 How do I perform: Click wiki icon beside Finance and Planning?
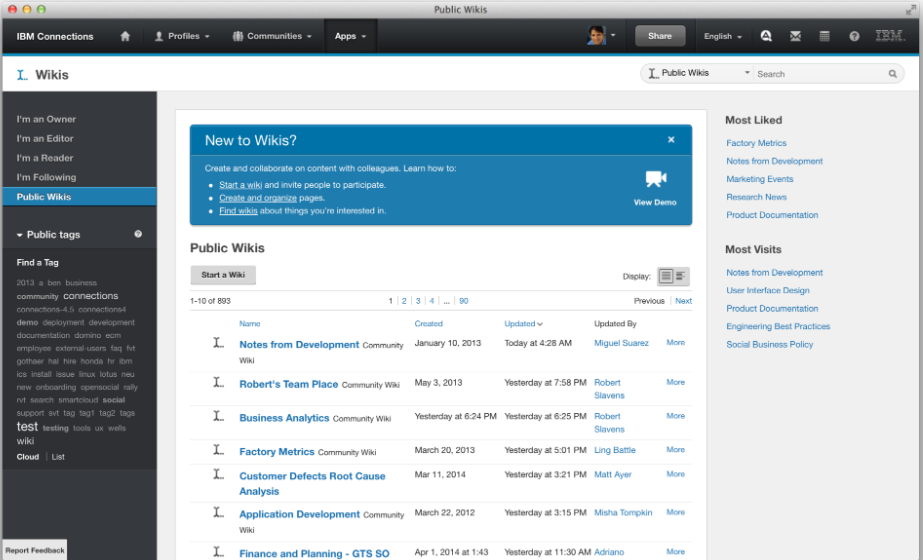coord(218,552)
